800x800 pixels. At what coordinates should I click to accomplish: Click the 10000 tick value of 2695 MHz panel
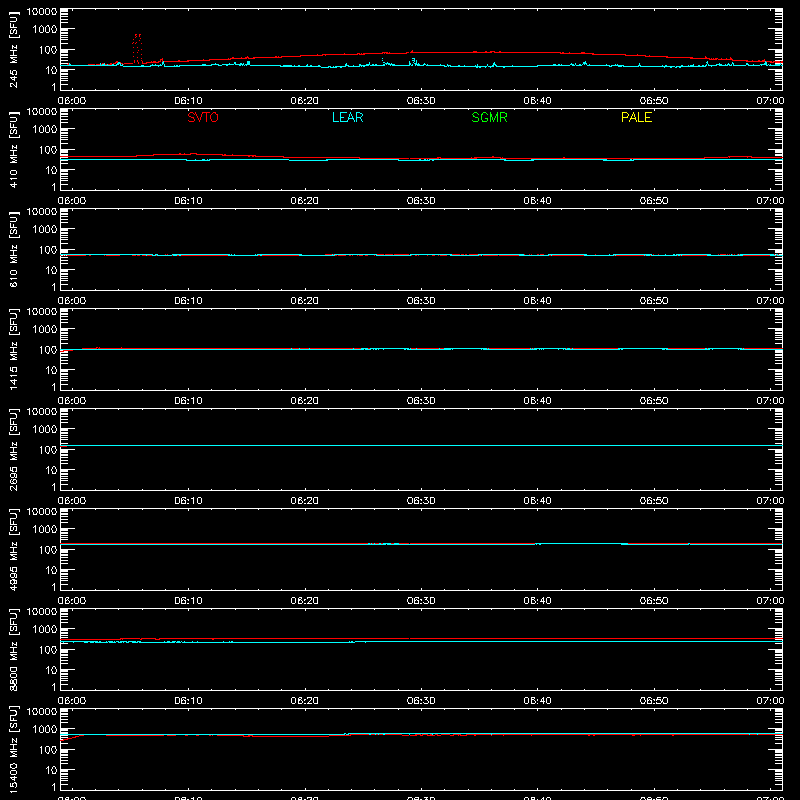click(42, 412)
